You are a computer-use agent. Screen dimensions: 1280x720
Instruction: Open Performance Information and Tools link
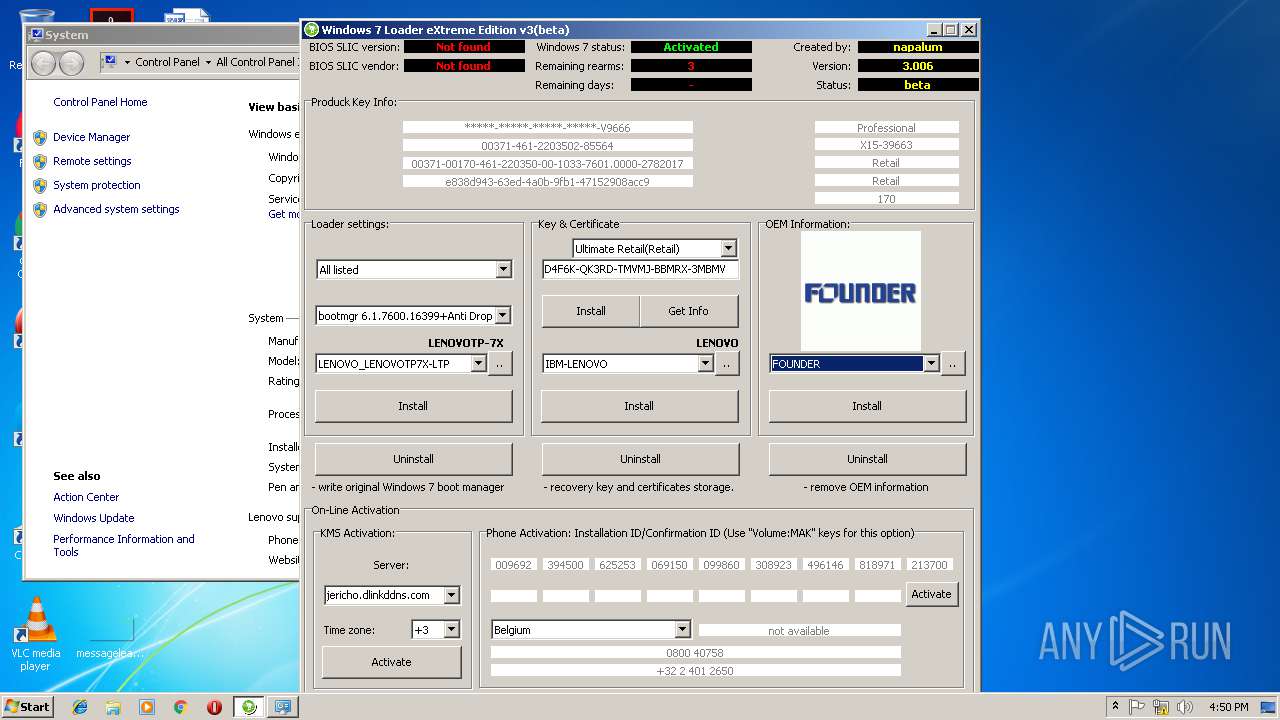(x=124, y=545)
